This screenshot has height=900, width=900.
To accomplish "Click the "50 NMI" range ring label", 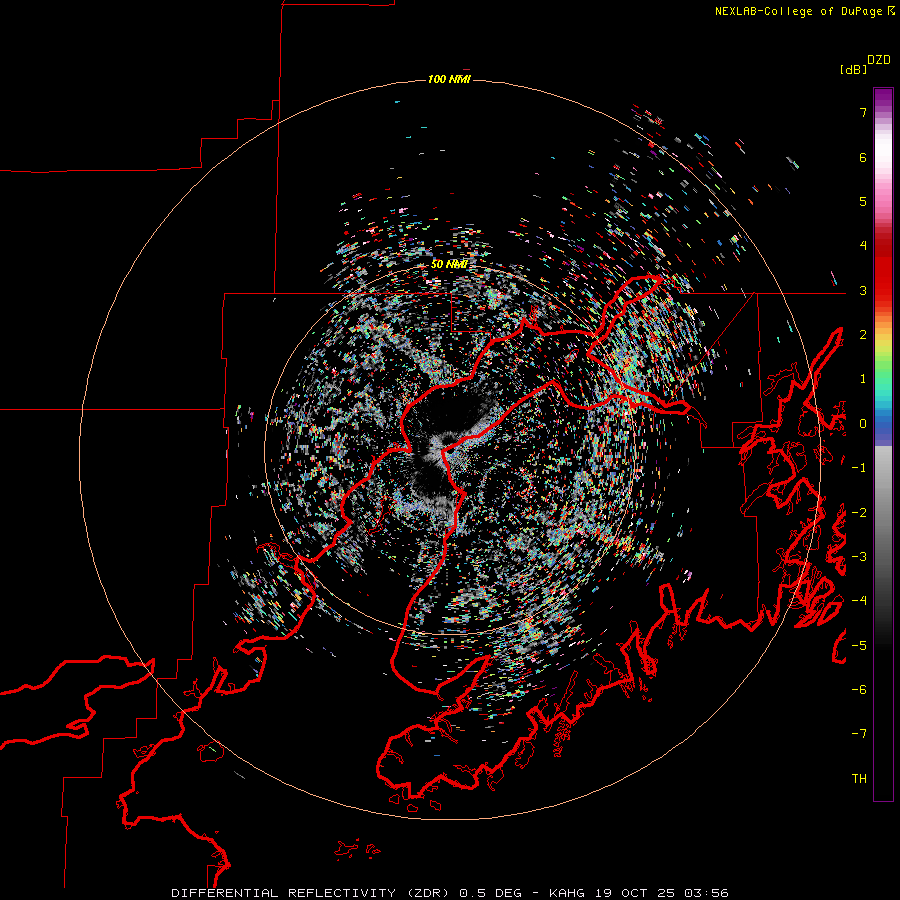I will pos(449,264).
